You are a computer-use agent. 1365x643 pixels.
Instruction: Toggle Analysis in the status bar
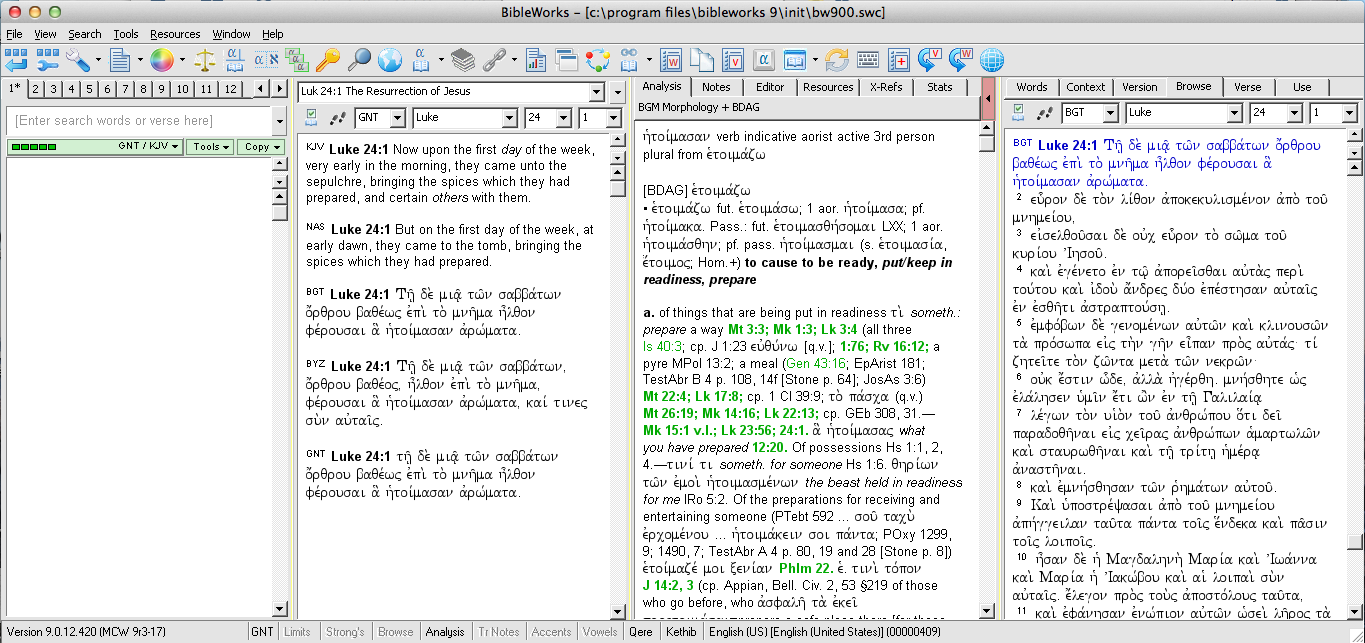(445, 632)
